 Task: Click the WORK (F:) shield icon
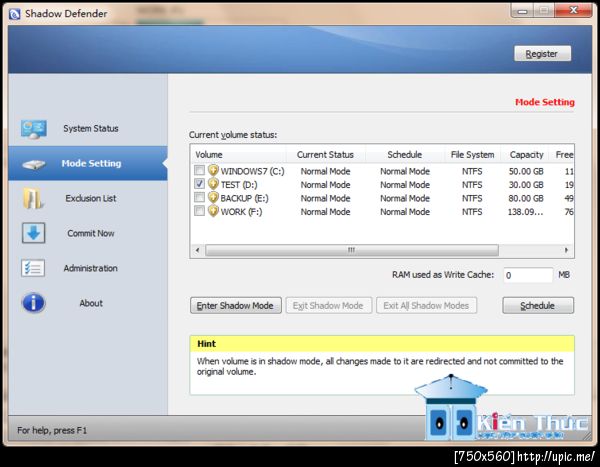[213, 211]
